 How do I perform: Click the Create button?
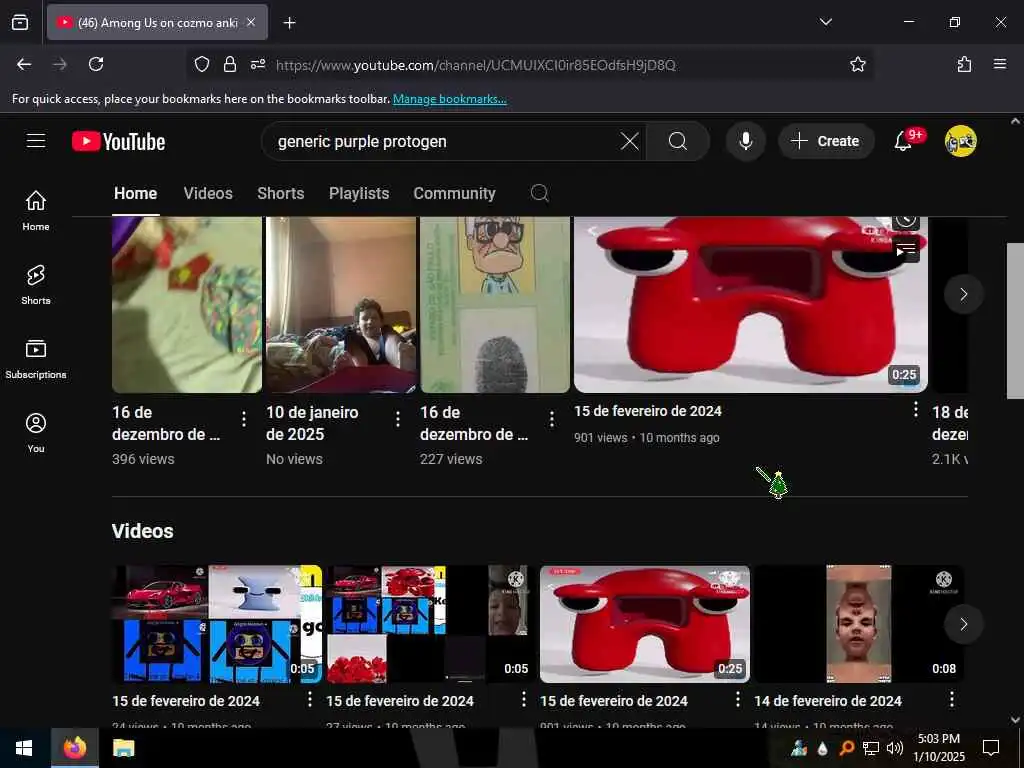(x=826, y=141)
